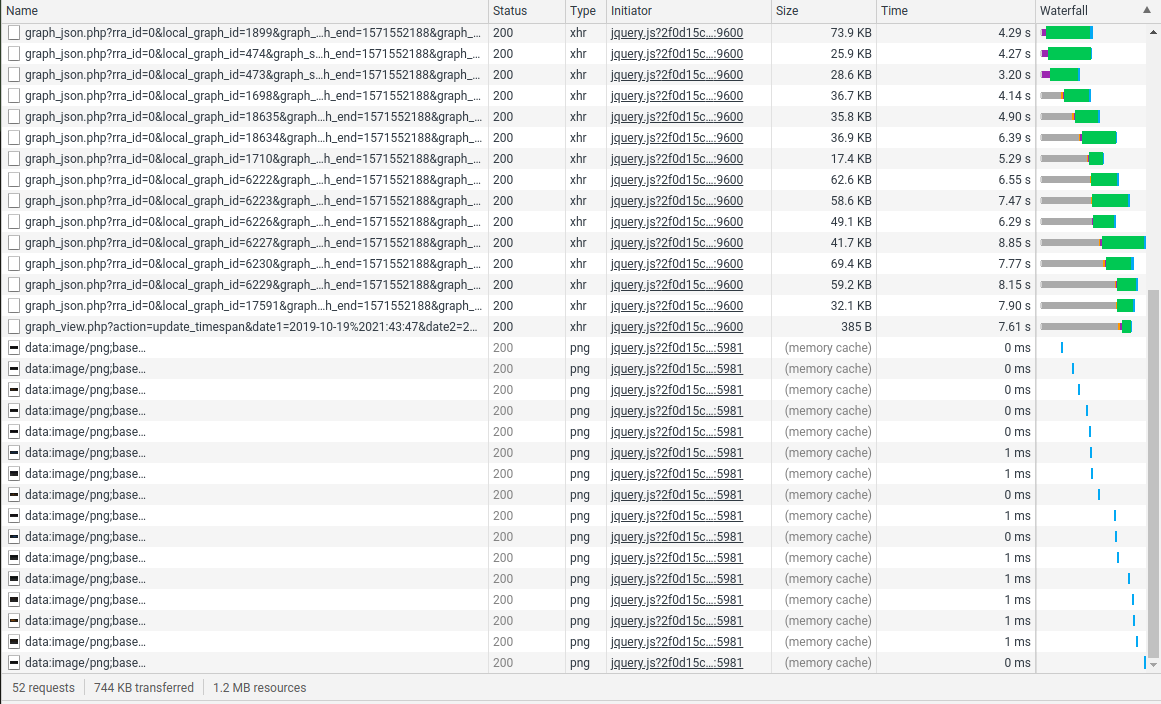Click the 36.7 KB size cell
This screenshot has height=704, width=1161.
pos(851,95)
